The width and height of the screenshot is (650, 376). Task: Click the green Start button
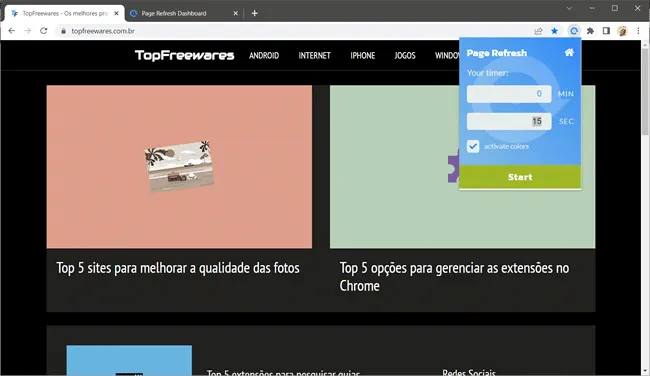[x=520, y=177]
